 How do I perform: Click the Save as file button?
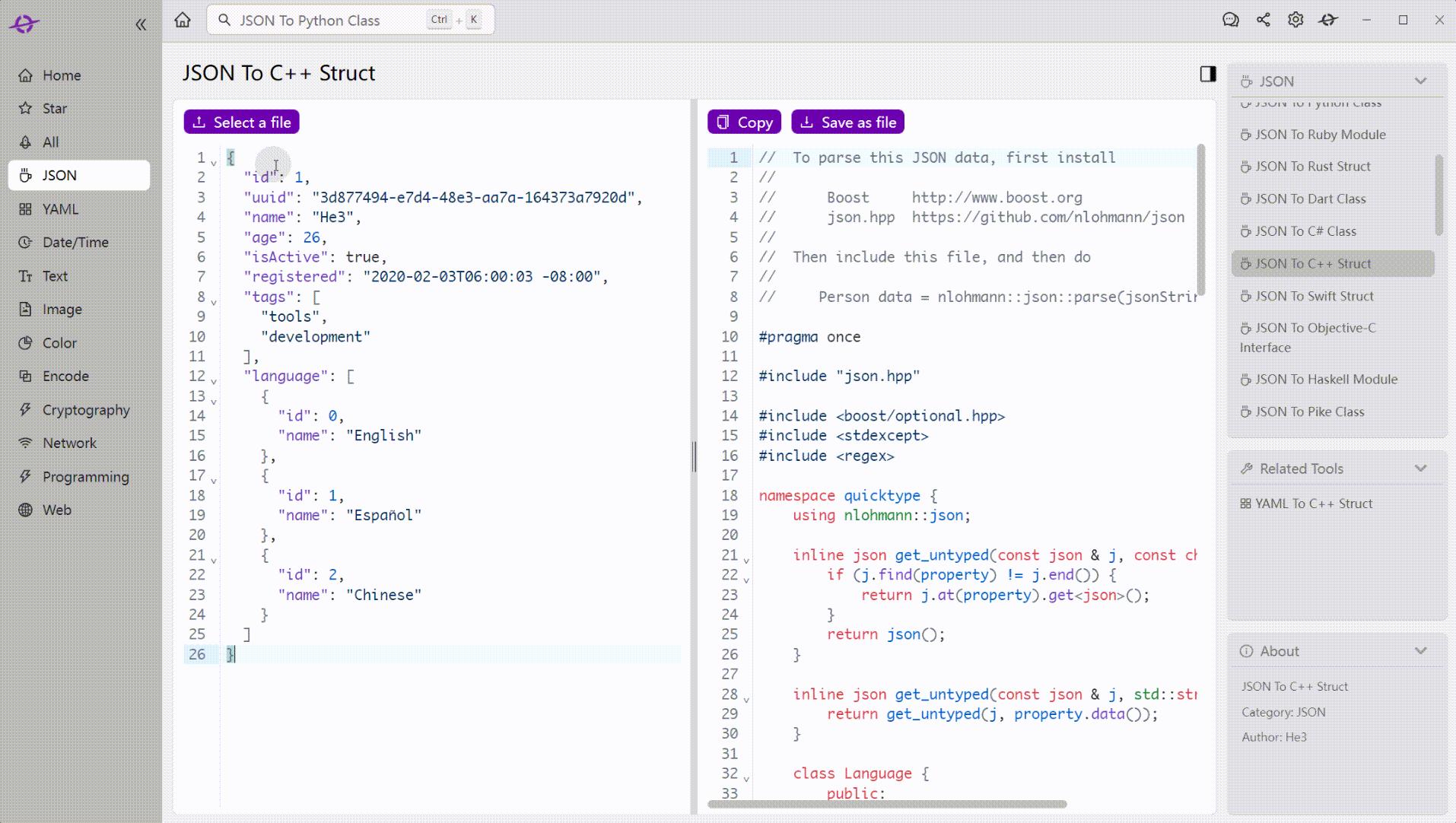[x=847, y=122]
